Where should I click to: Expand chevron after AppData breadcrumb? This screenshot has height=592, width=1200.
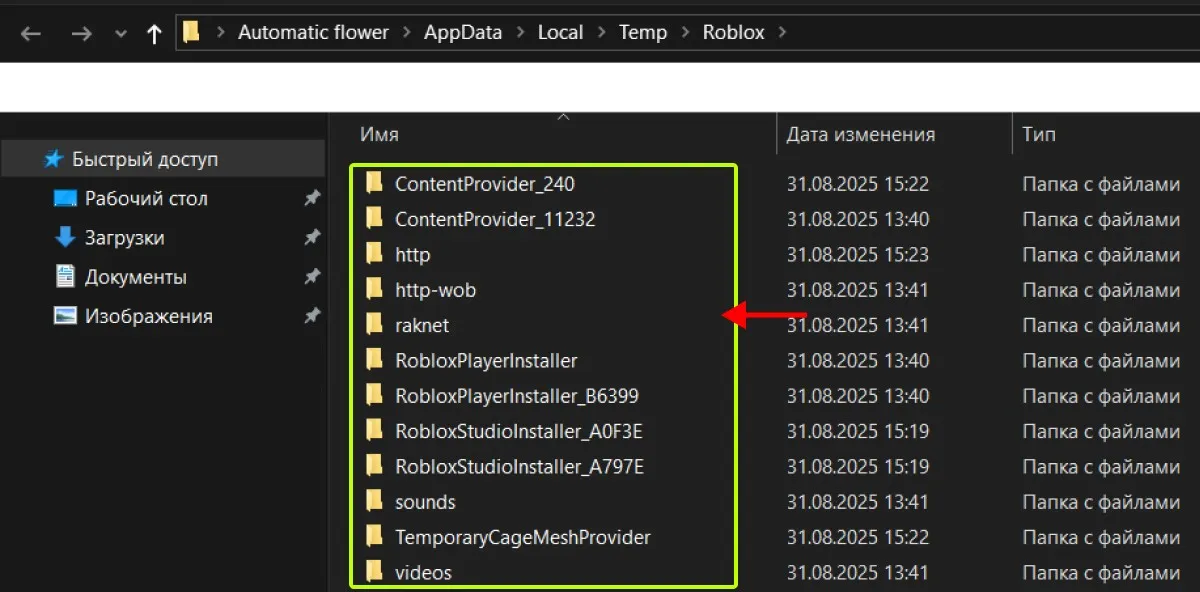(521, 33)
